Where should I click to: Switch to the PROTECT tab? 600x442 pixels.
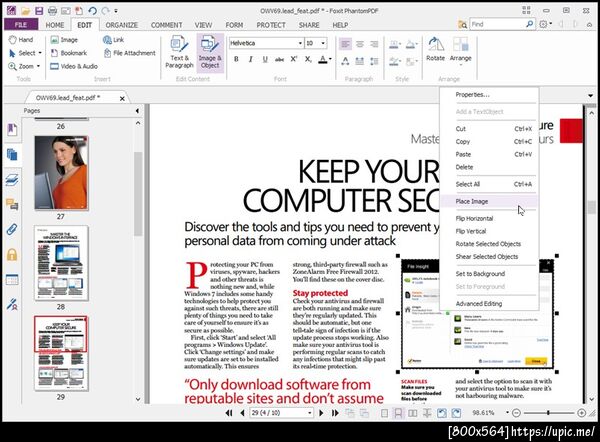[271, 25]
